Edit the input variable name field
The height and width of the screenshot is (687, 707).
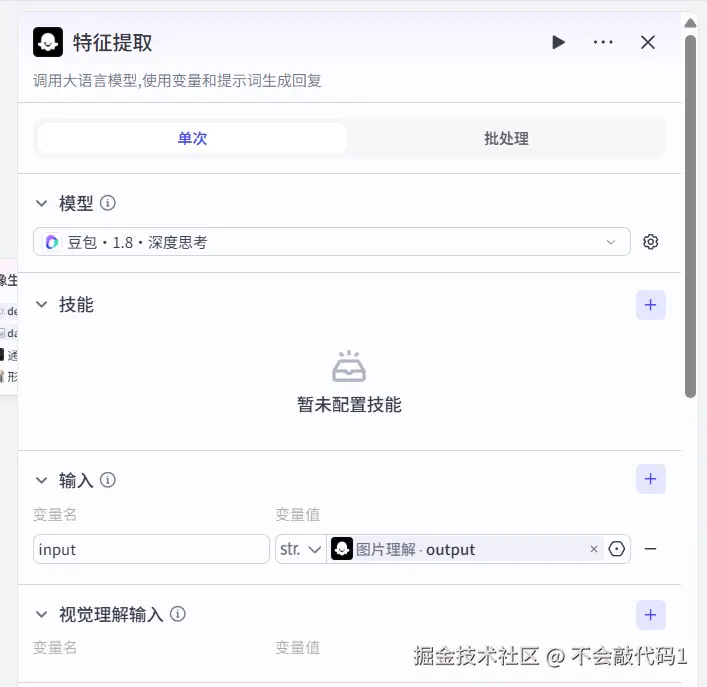click(x=151, y=549)
